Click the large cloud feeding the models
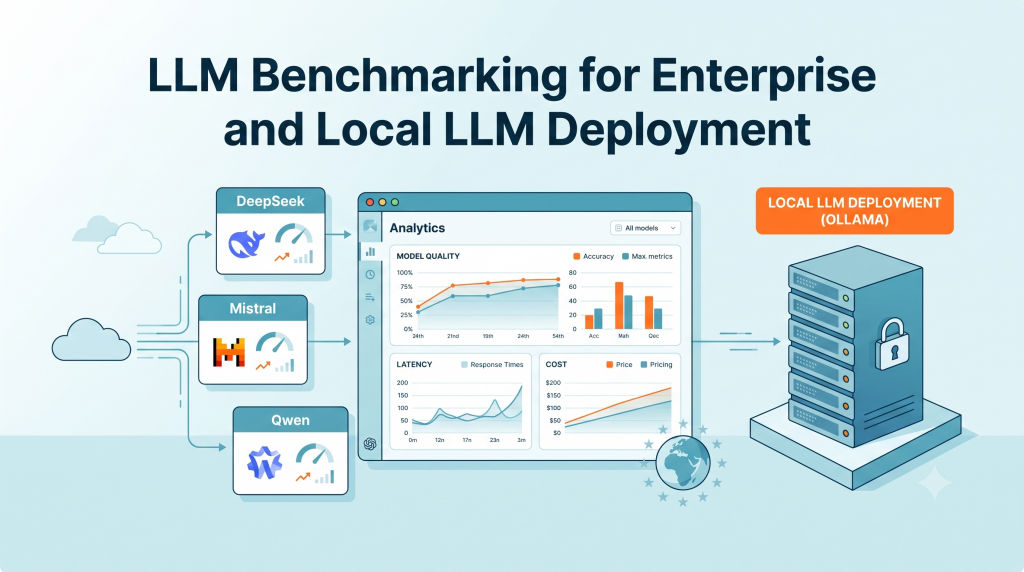The width and height of the screenshot is (1024, 572). tap(91, 340)
